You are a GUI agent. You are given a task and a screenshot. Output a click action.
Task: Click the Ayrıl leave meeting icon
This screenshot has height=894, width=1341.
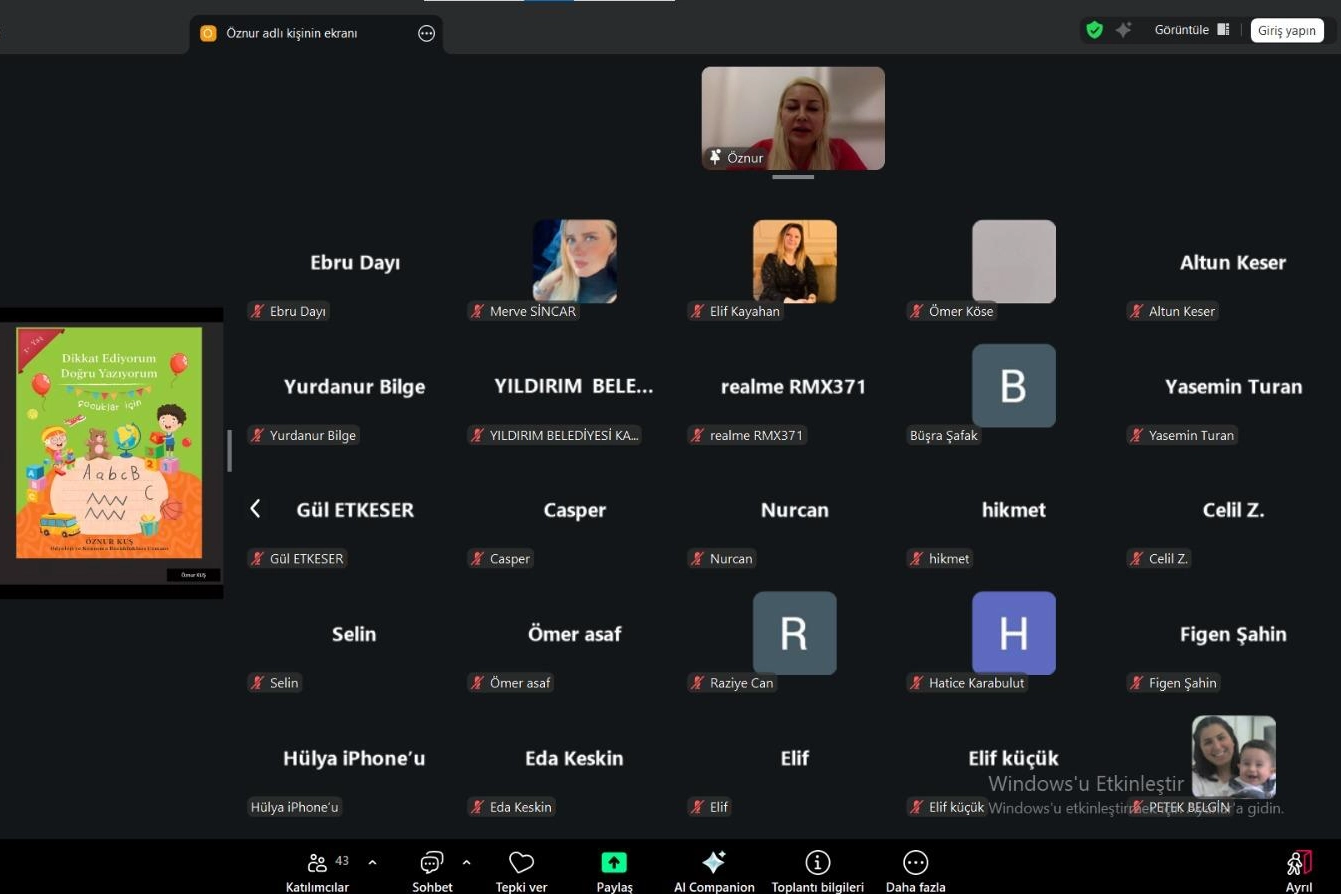coord(1298,864)
